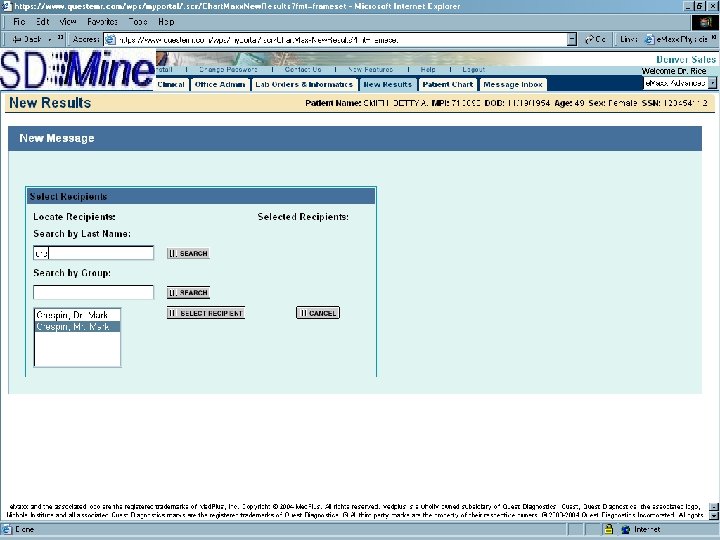Click the portal Help link

coord(428,70)
